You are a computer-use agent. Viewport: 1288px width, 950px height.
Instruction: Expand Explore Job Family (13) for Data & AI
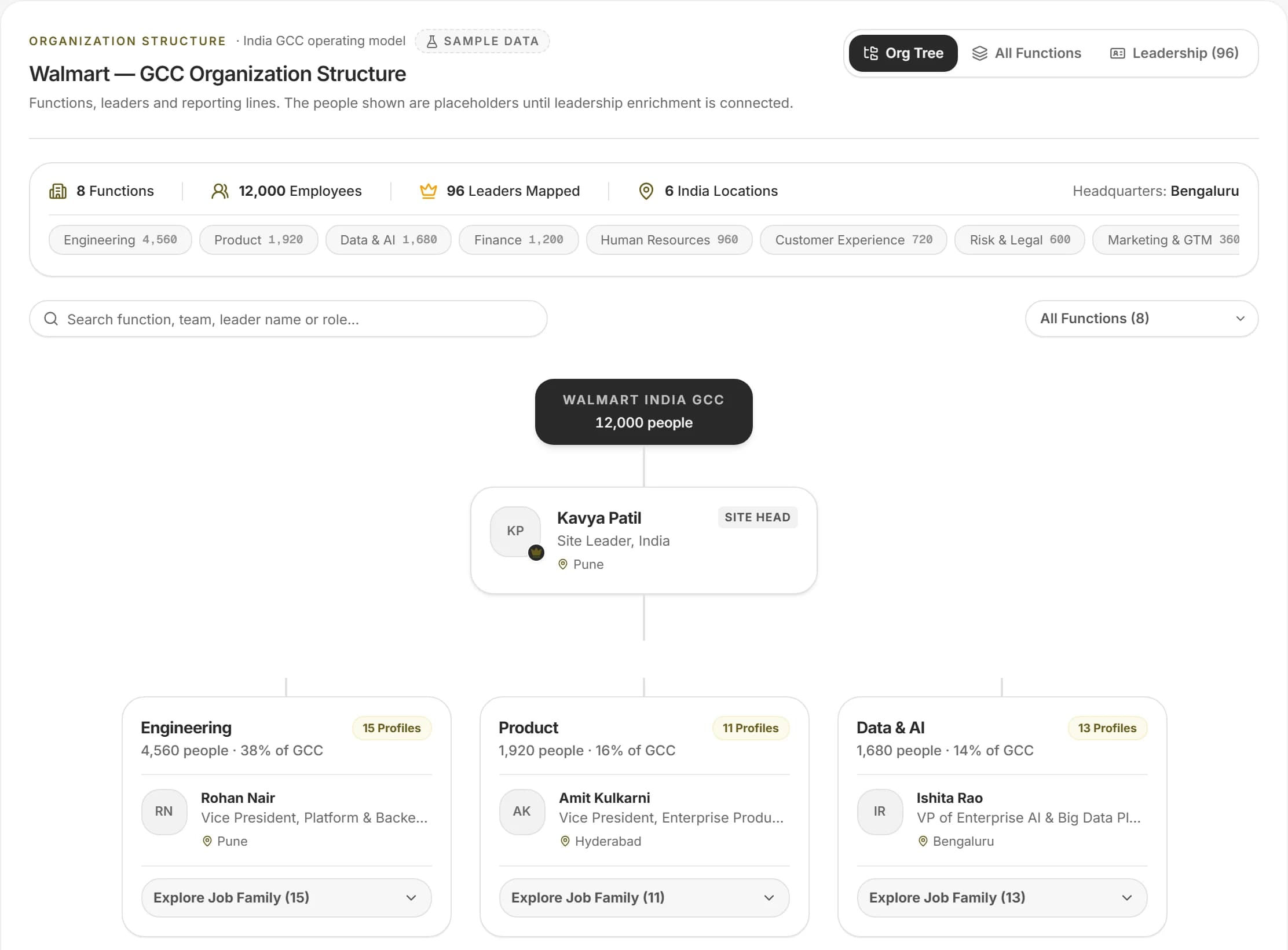(1002, 898)
